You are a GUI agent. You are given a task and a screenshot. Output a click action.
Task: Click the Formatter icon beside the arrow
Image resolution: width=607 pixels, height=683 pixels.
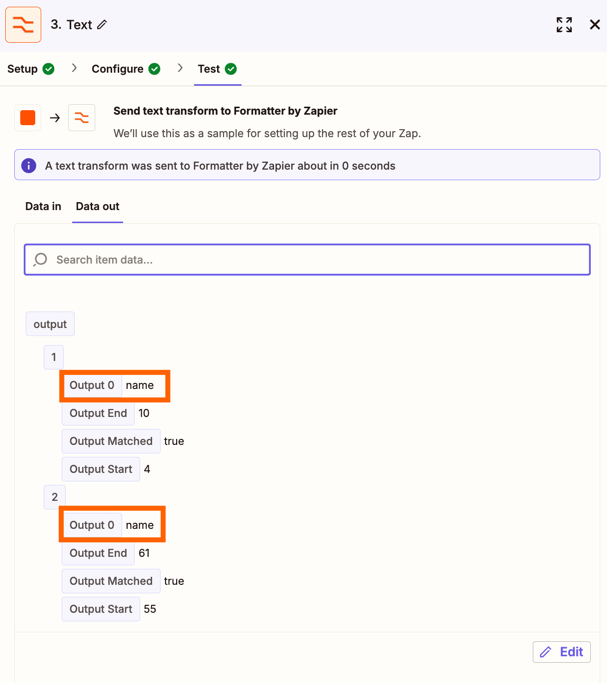(x=82, y=118)
